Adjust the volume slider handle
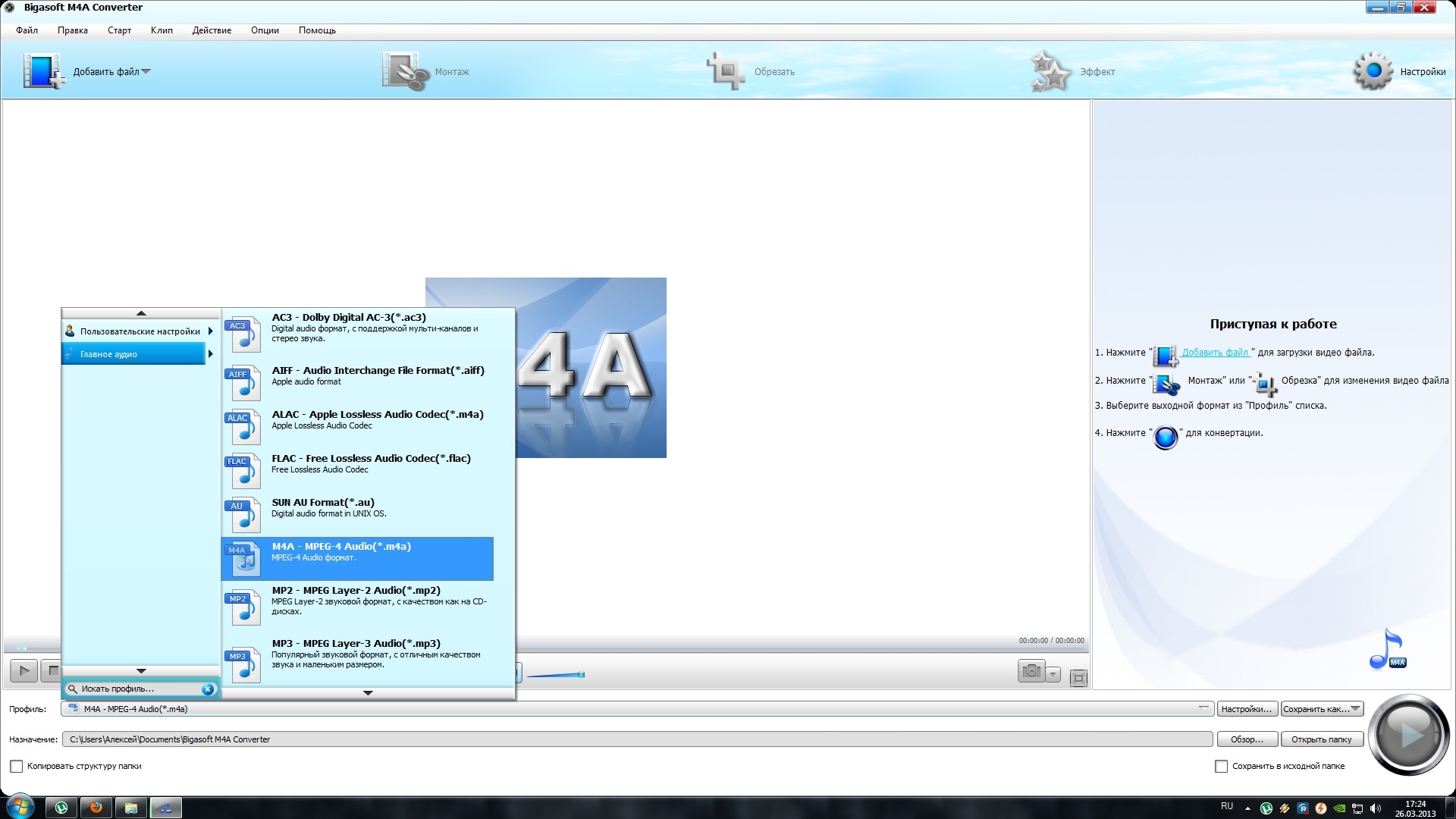This screenshot has width=1456, height=819. tap(582, 674)
